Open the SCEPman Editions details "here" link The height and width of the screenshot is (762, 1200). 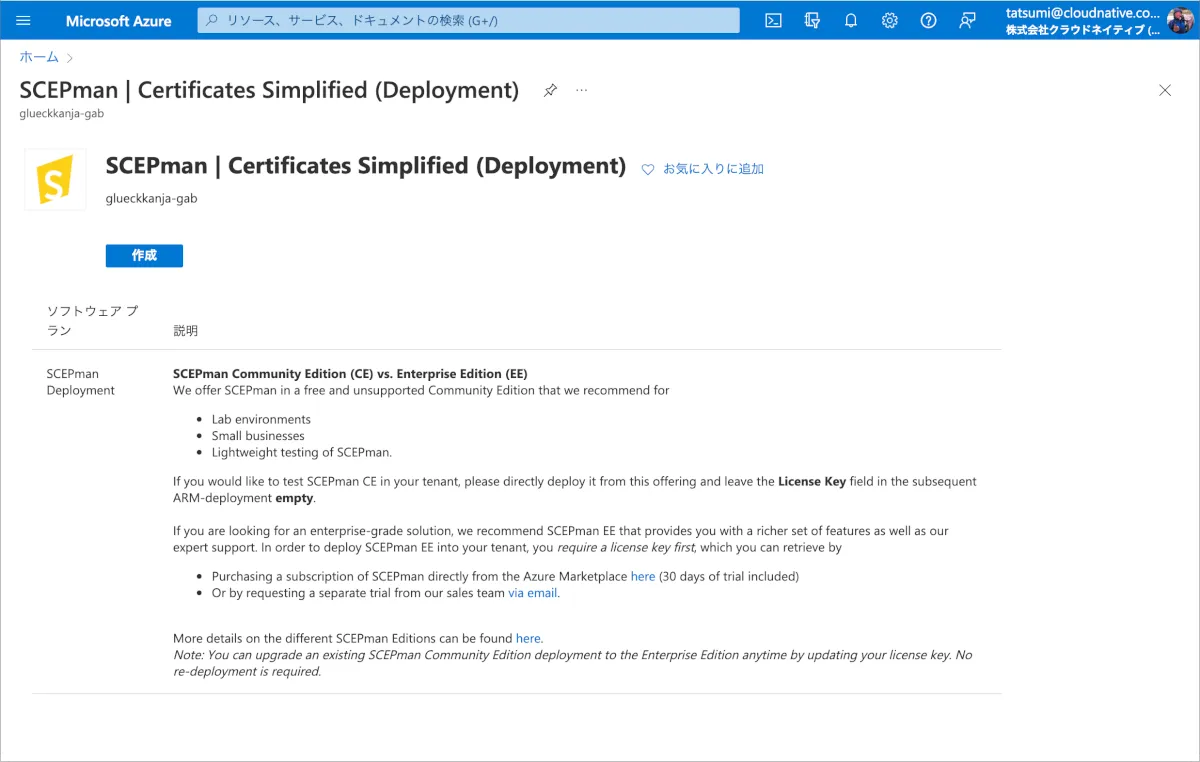pos(528,638)
